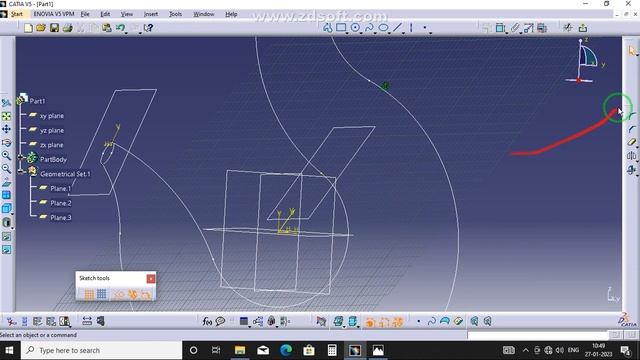
Task: Select the Axis sketch tool
Action: [411, 28]
